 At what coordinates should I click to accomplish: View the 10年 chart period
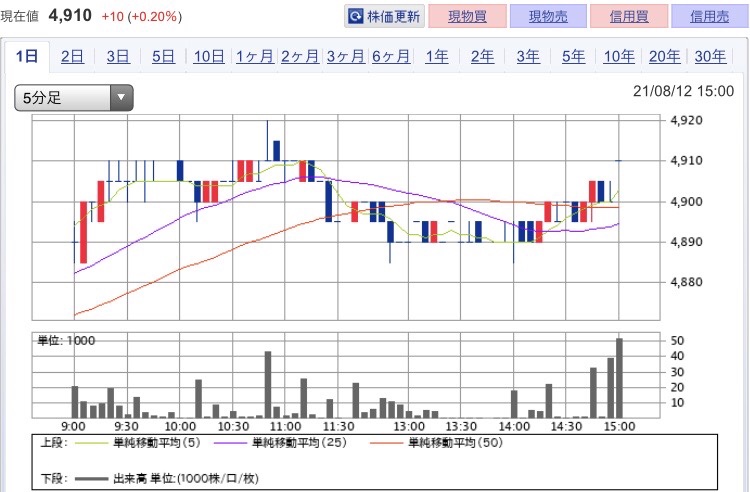[x=619, y=56]
